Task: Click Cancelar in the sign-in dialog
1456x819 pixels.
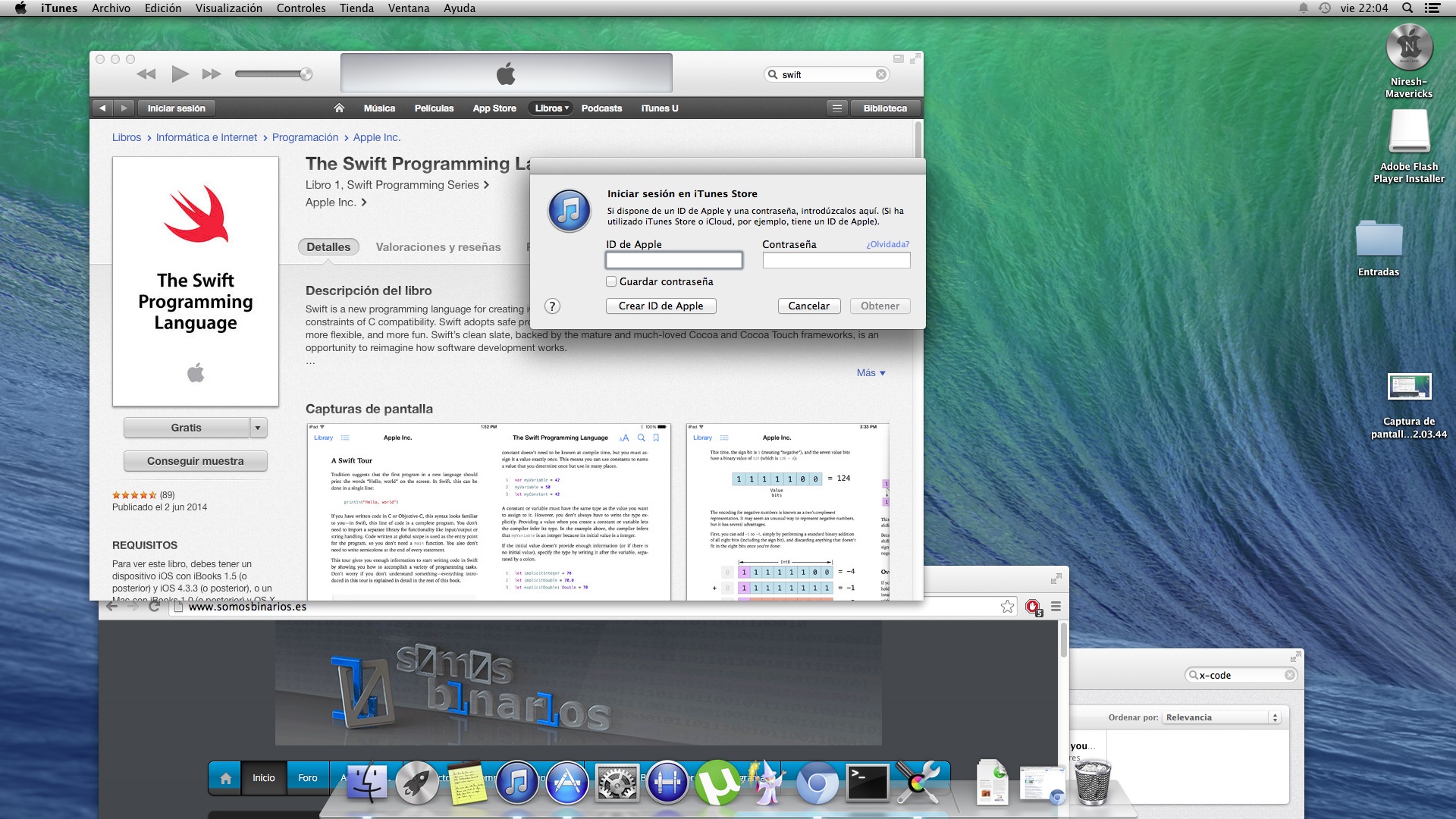Action: [x=809, y=306]
